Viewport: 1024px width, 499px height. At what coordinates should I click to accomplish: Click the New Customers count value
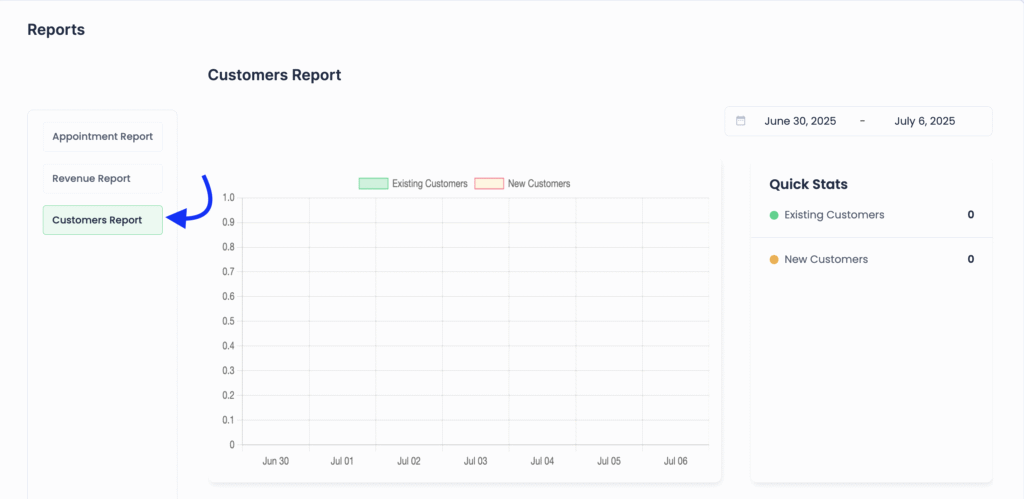tap(970, 260)
